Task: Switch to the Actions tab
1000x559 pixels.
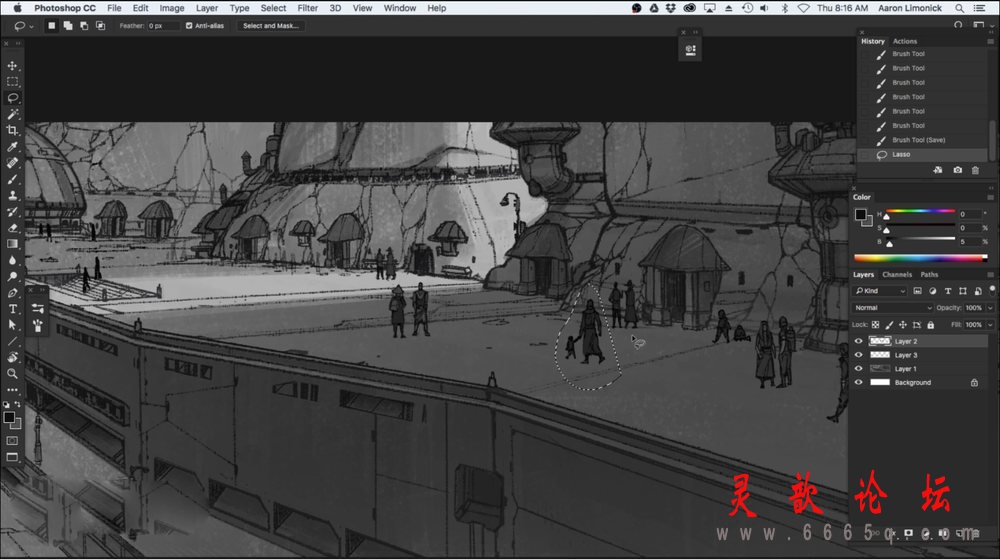Action: pyautogui.click(x=904, y=41)
